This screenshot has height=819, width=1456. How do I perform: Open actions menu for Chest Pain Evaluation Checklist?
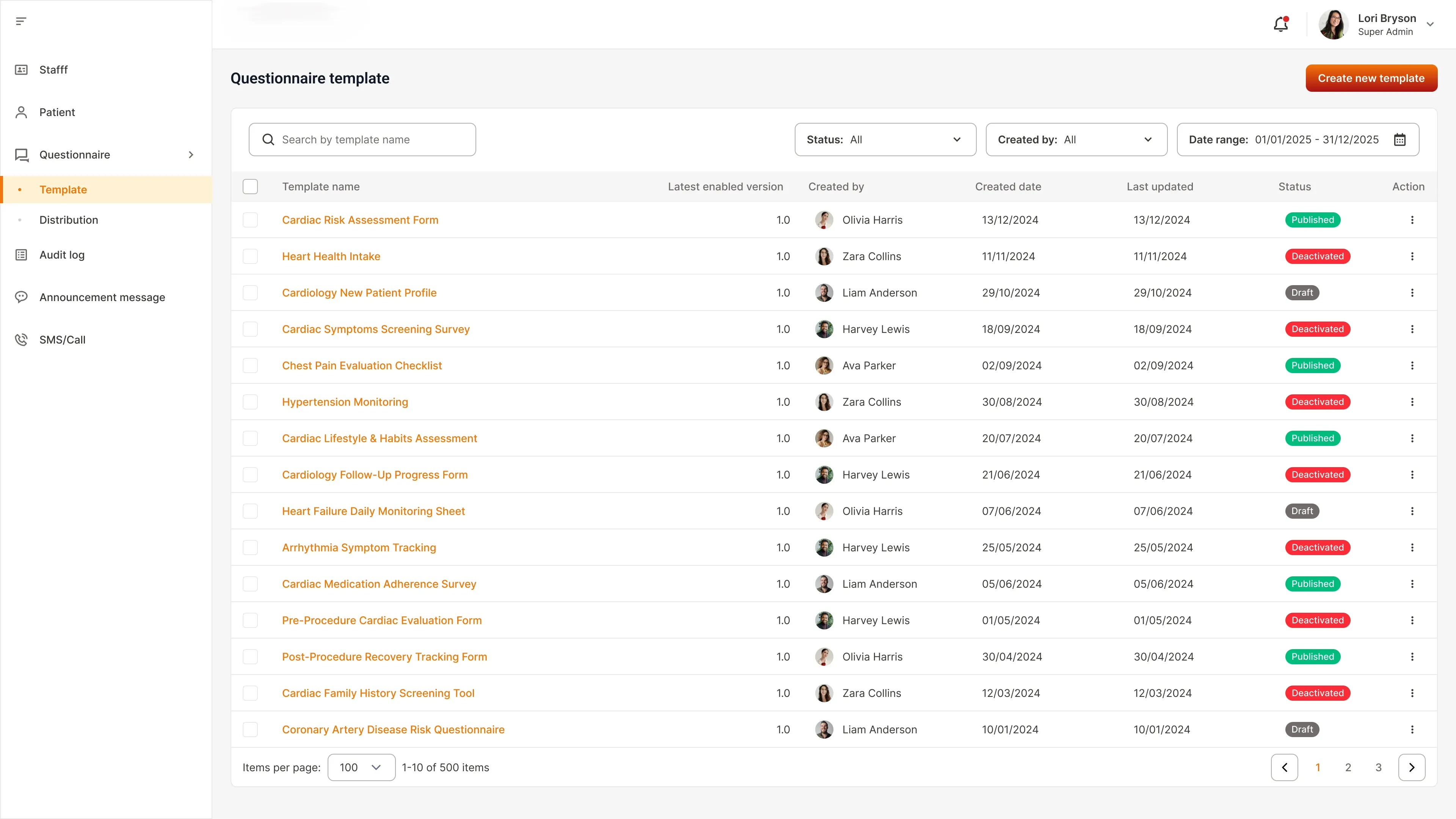point(1412,366)
